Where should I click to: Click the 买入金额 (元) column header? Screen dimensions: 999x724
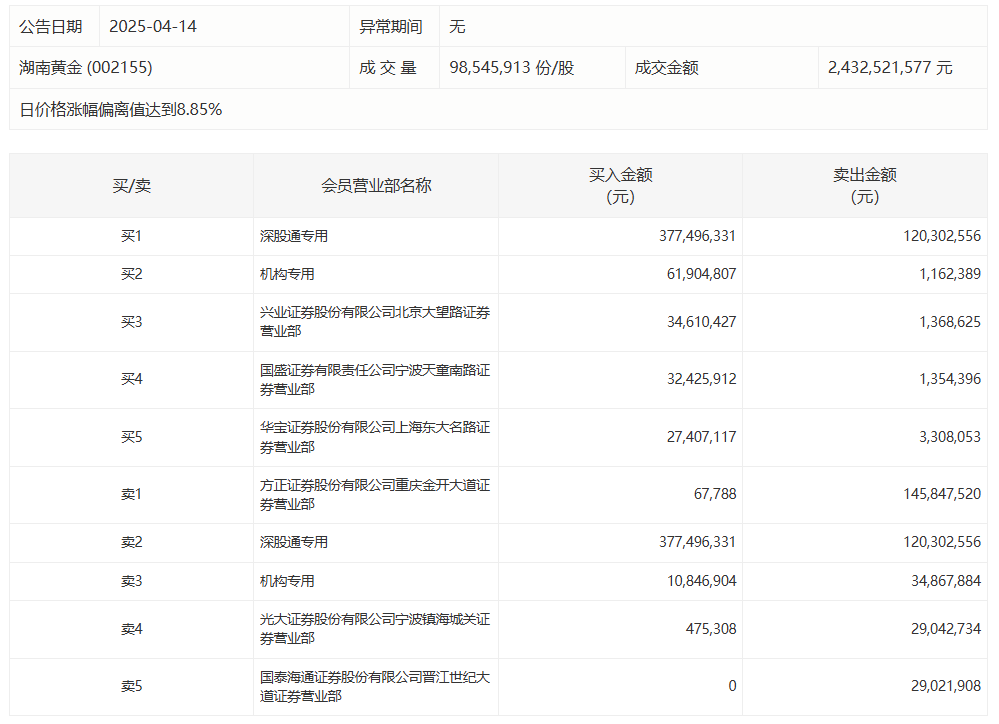click(x=621, y=185)
